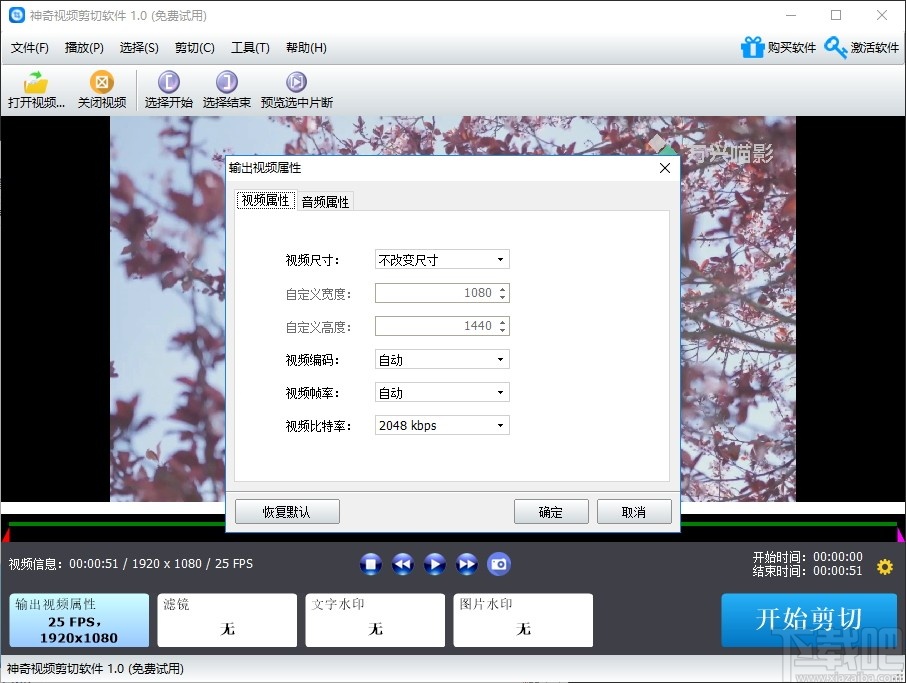Fast forward using the double-arrow button

(466, 564)
